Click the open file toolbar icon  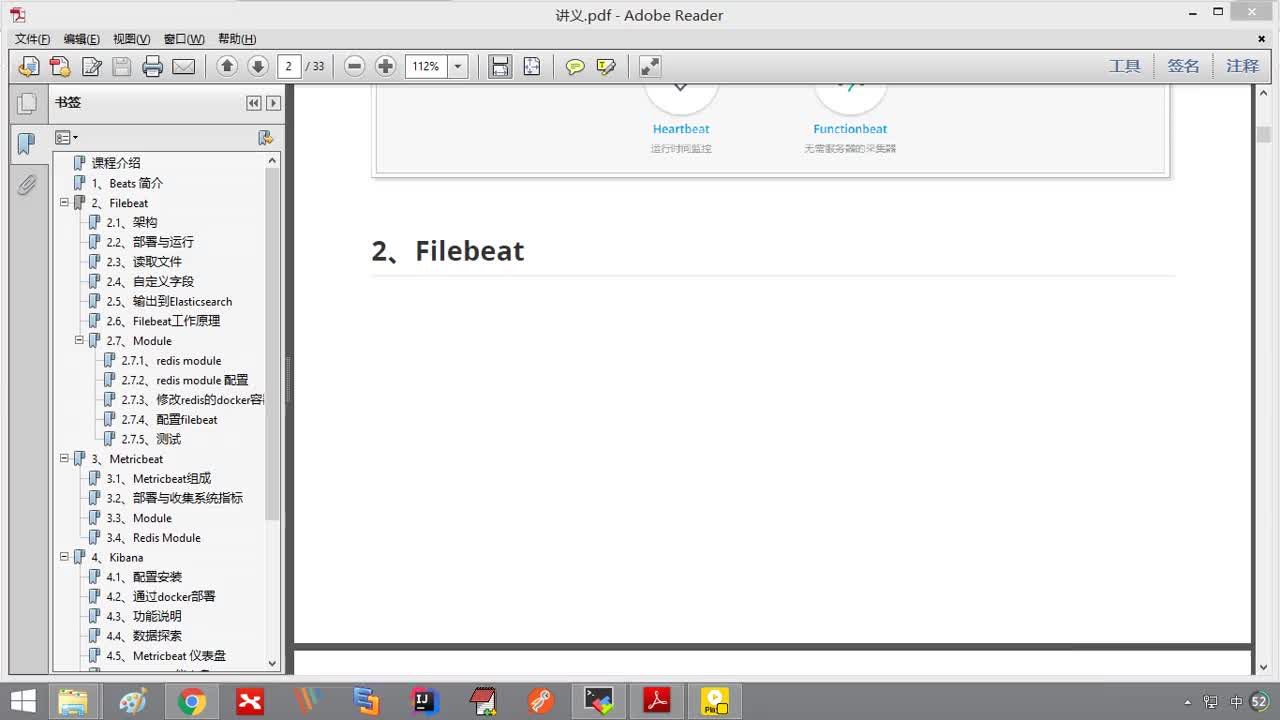click(x=29, y=66)
